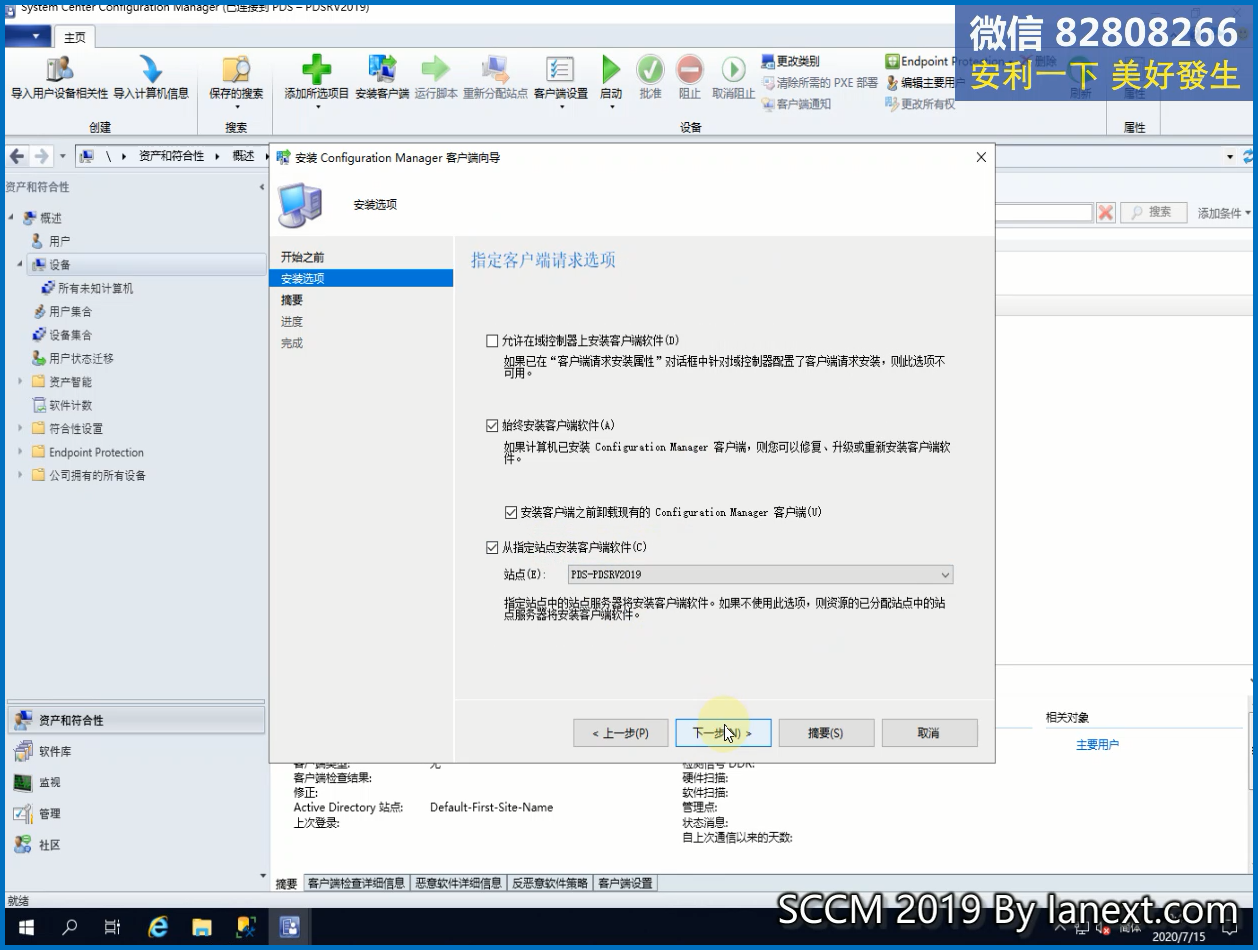
Task: Click navigation Back arrow
Action: pos(17,156)
